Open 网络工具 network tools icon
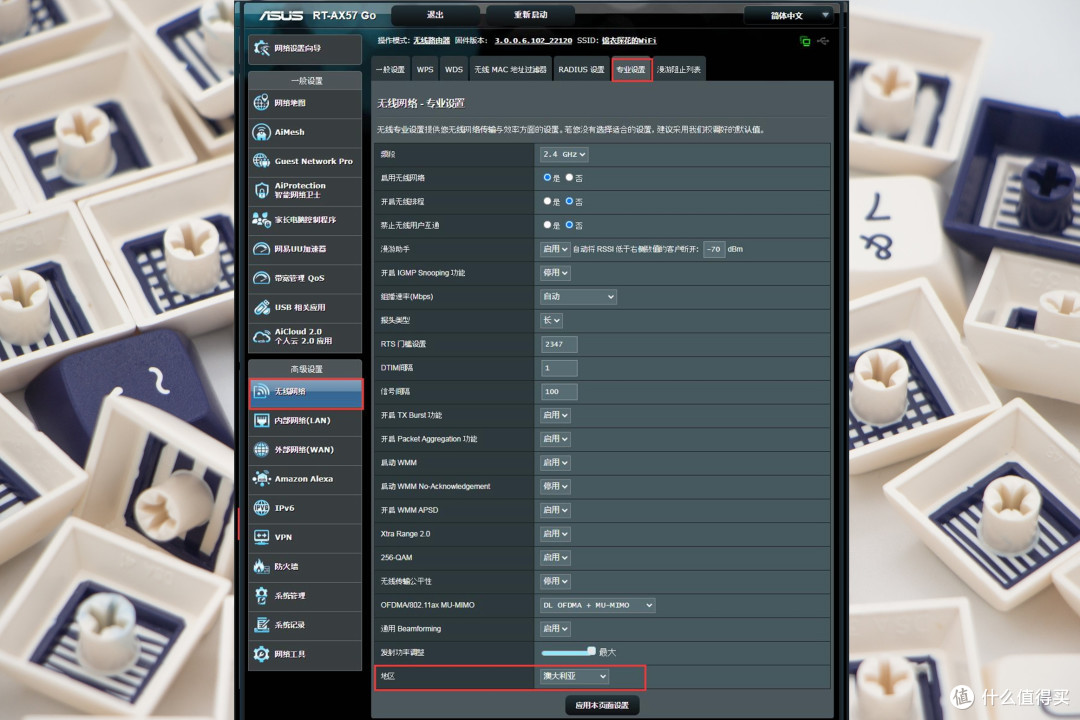 pos(261,654)
